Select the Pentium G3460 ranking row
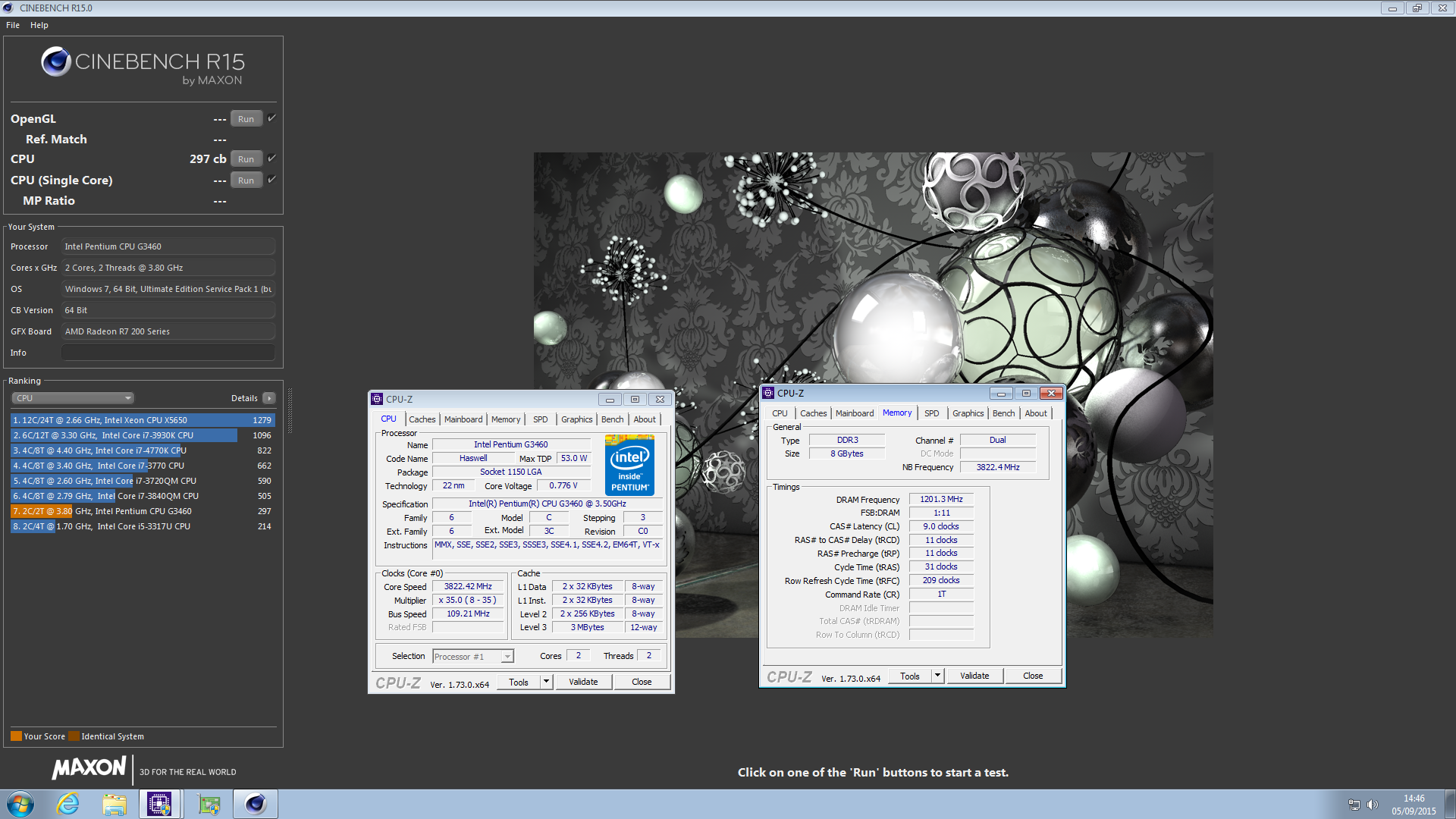The height and width of the screenshot is (819, 1456). [x=143, y=511]
